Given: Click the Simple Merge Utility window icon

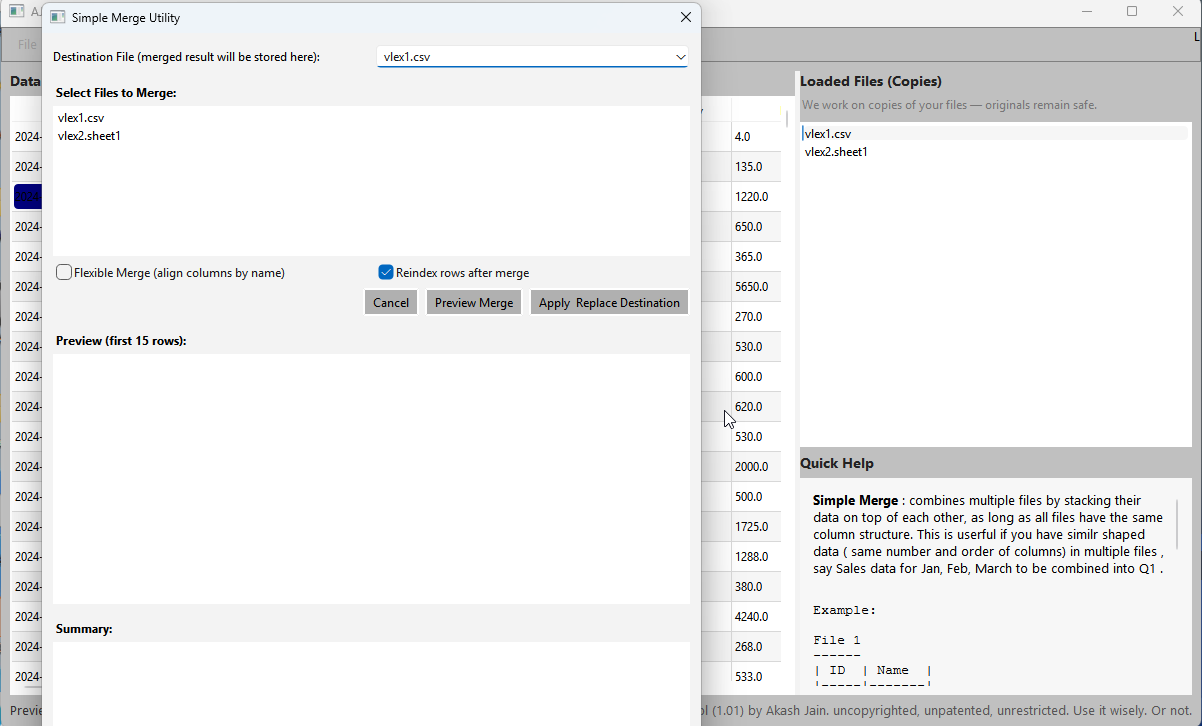Looking at the screenshot, I should pyautogui.click(x=57, y=17).
